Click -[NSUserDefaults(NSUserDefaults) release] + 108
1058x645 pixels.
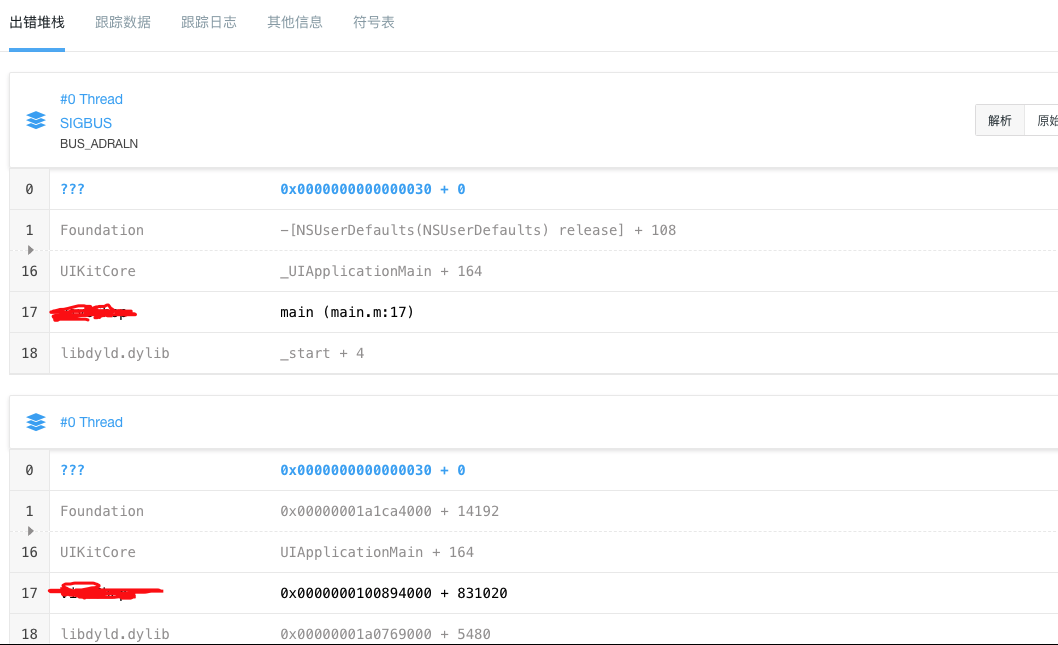pos(478,230)
